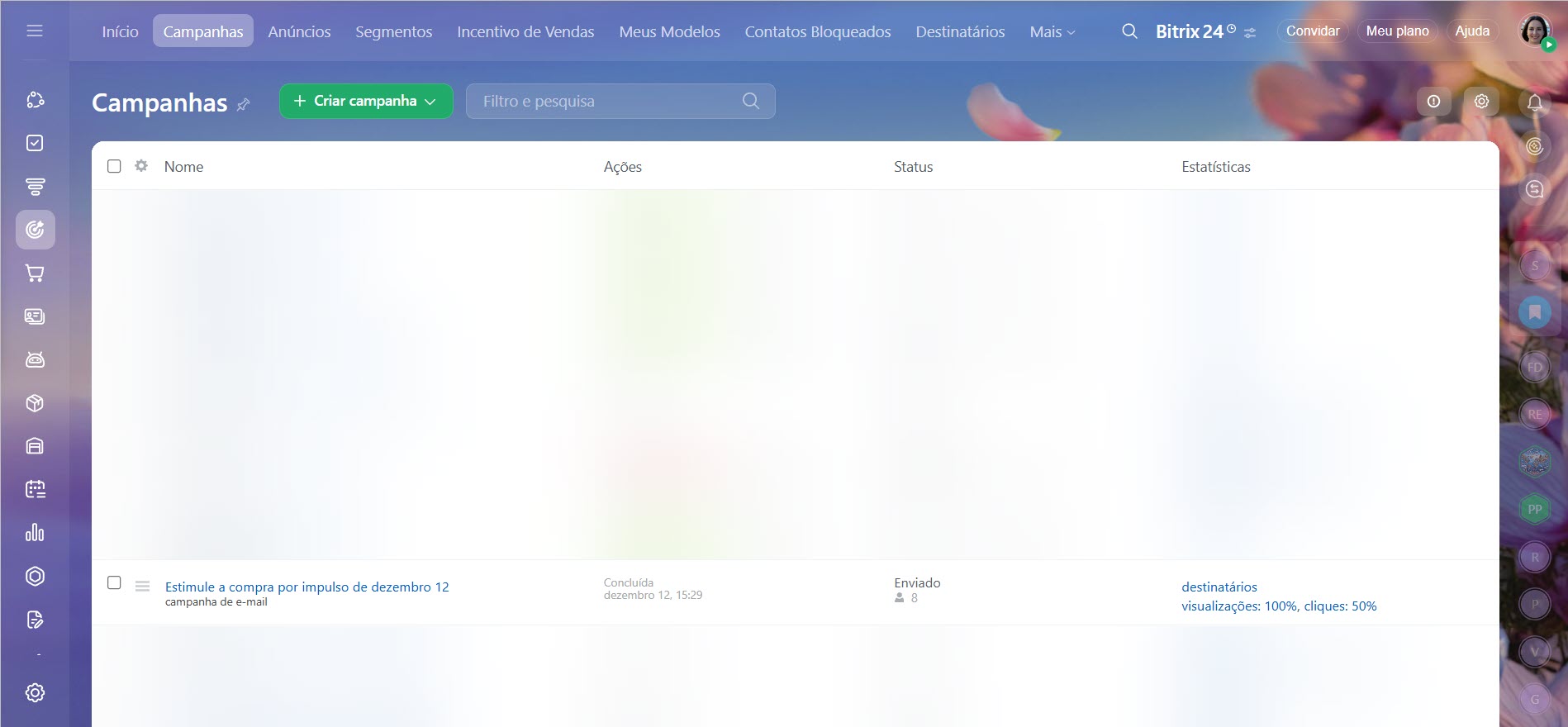
Task: Switch to the Segmentos tab
Action: click(393, 31)
